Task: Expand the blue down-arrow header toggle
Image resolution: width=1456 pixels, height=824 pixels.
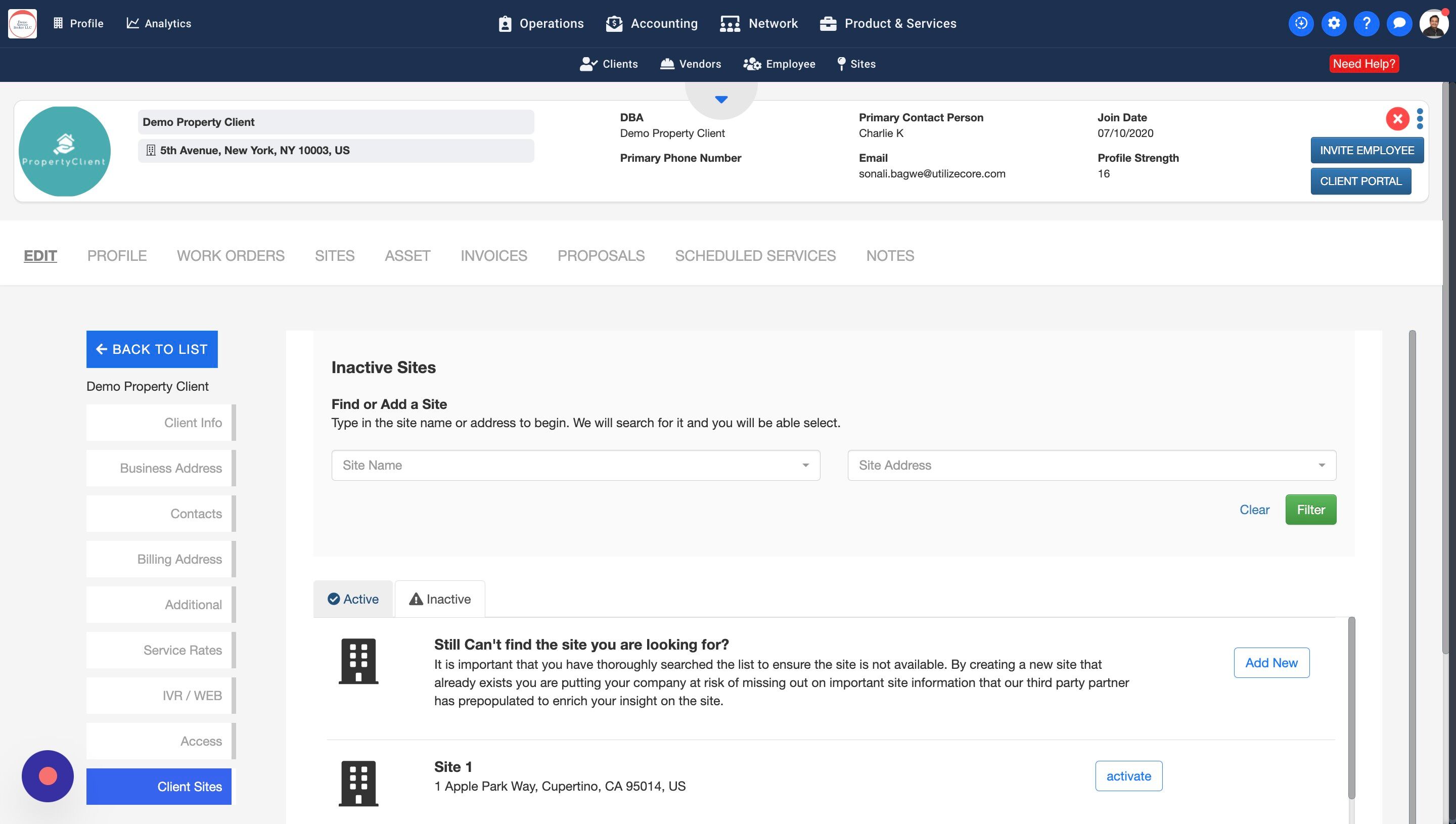Action: [x=721, y=100]
